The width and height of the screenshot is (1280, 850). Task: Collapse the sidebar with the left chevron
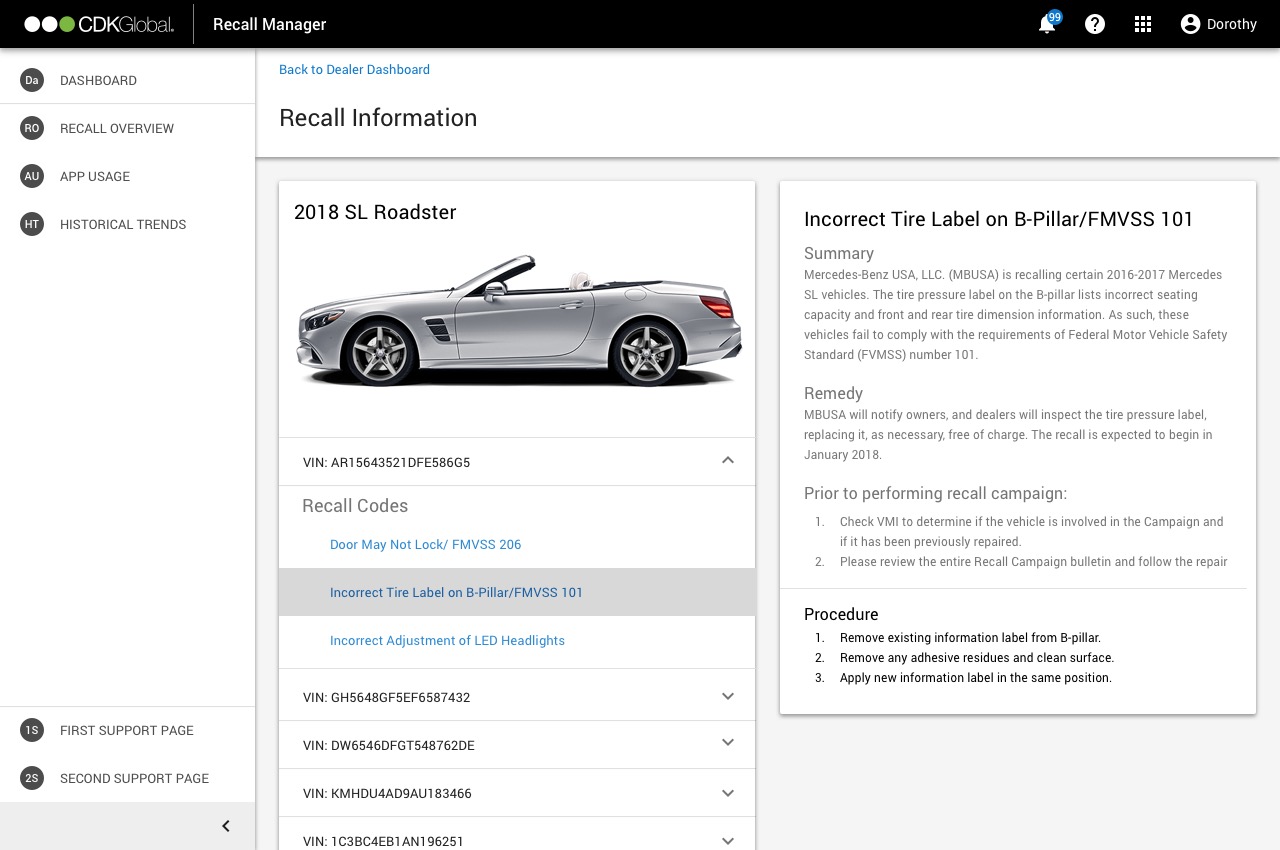pyautogui.click(x=226, y=826)
